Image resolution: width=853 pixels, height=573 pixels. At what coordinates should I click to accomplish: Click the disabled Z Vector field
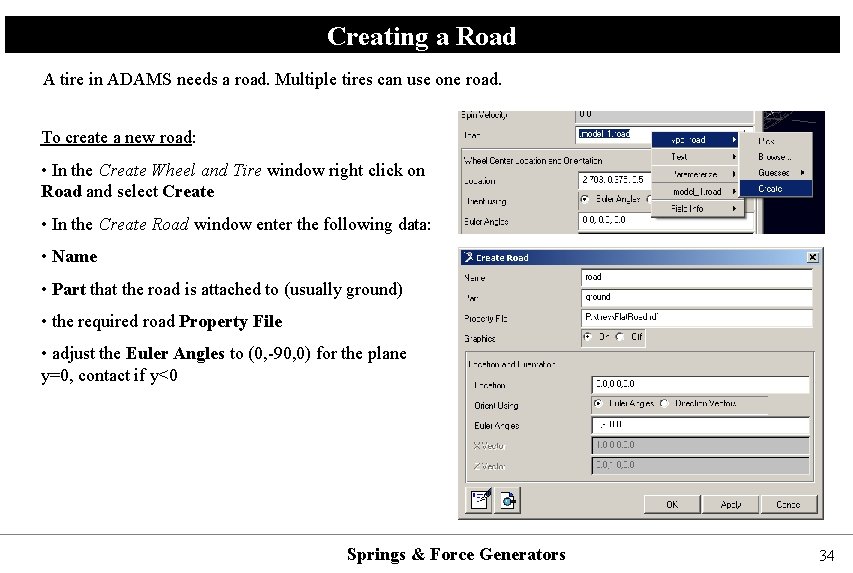tap(701, 465)
